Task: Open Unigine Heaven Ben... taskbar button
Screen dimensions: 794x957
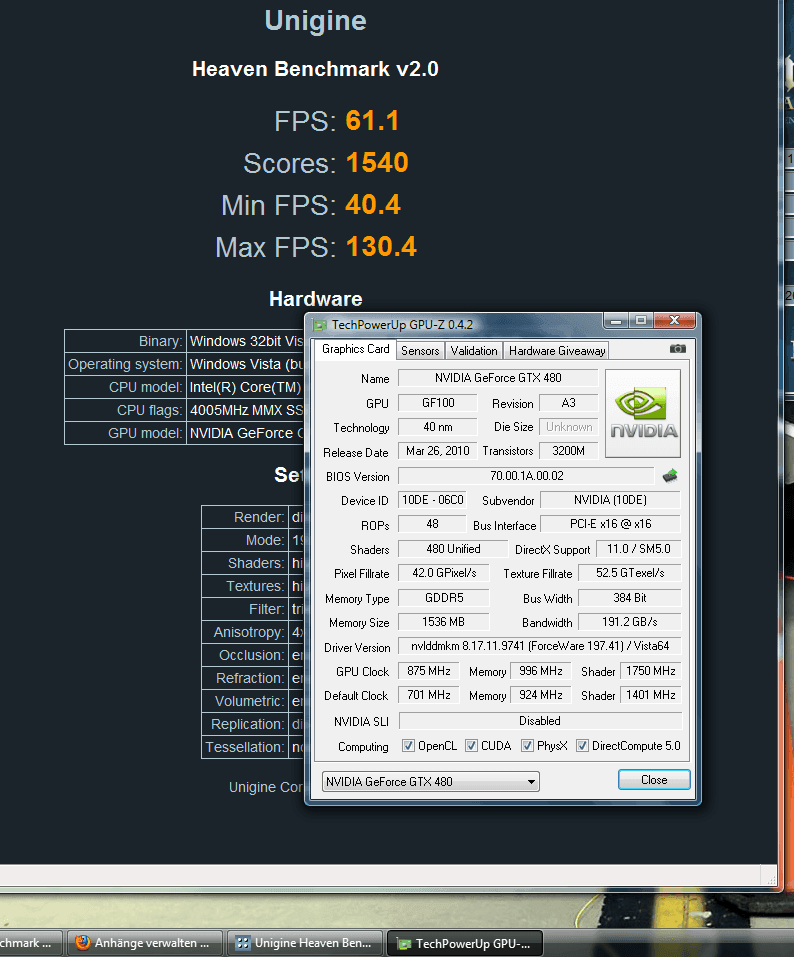Action: (305, 943)
